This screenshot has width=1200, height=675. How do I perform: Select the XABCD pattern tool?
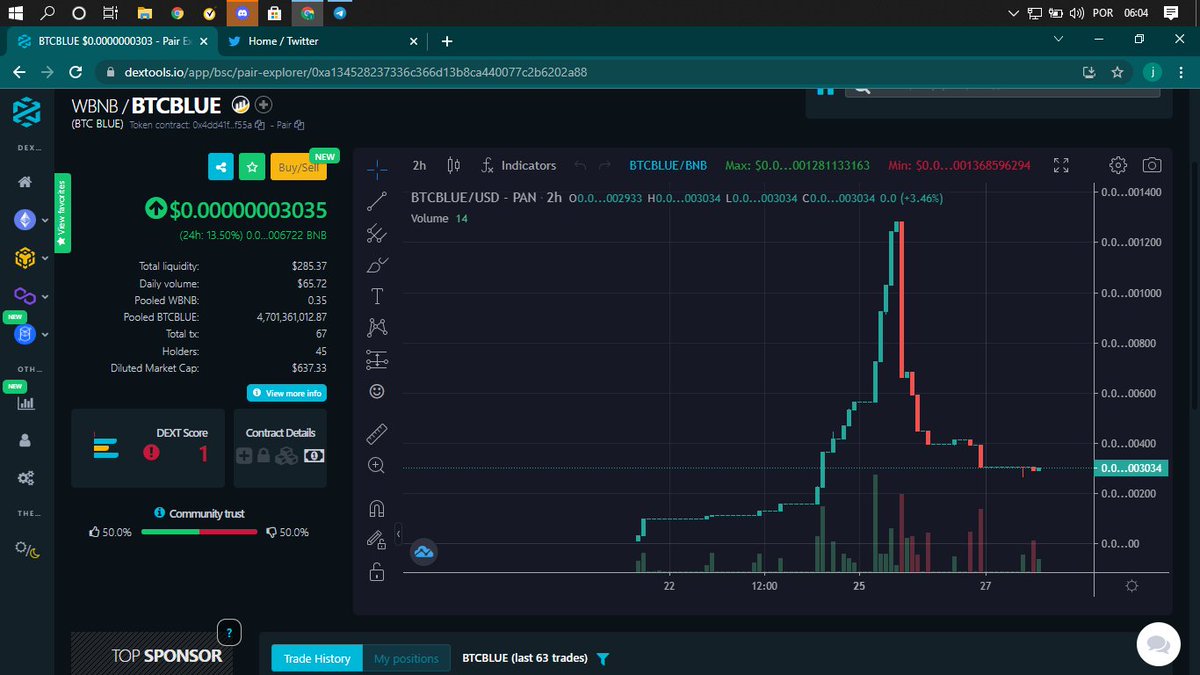point(377,327)
